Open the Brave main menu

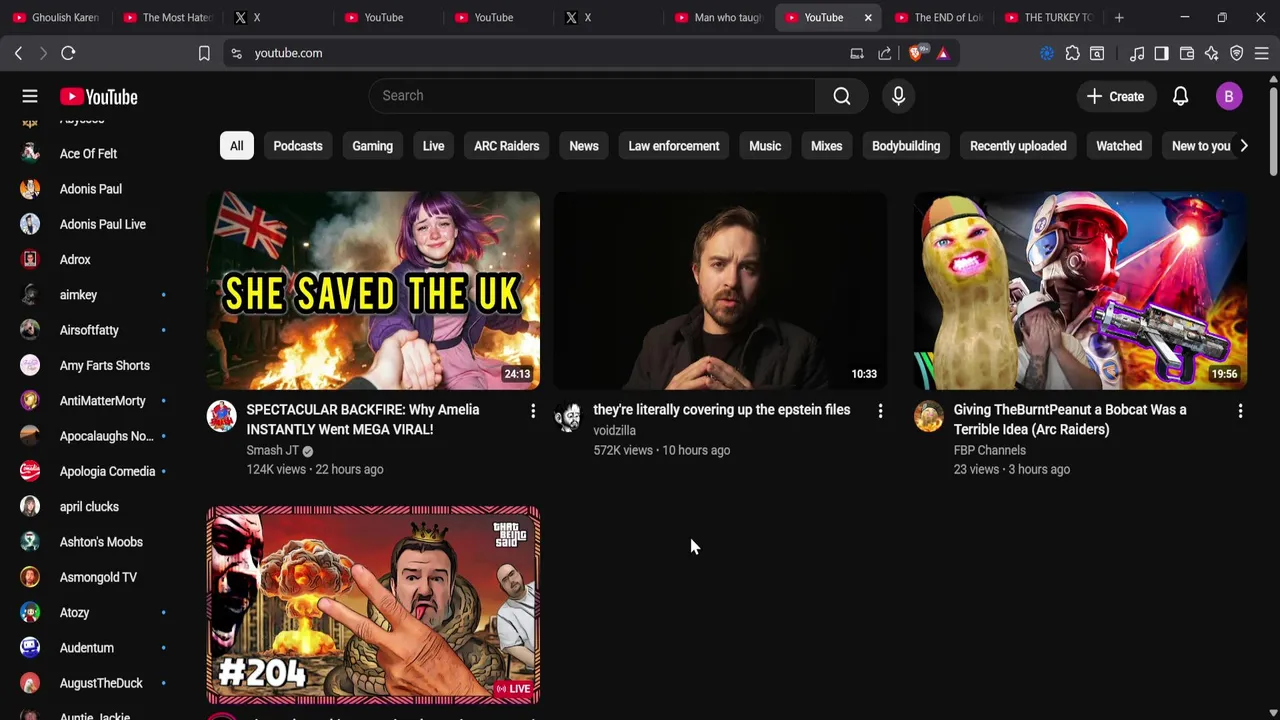[x=1262, y=53]
